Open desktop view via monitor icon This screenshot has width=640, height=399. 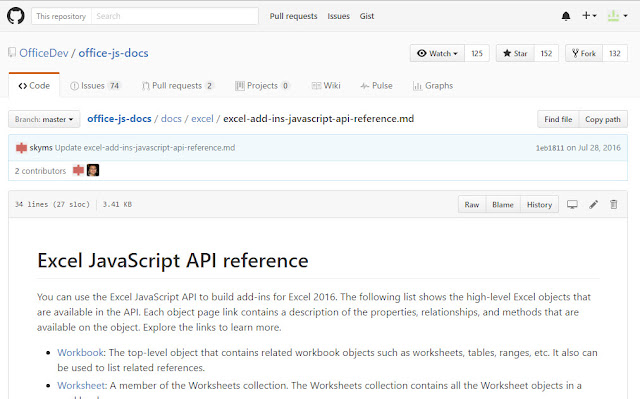pos(572,204)
